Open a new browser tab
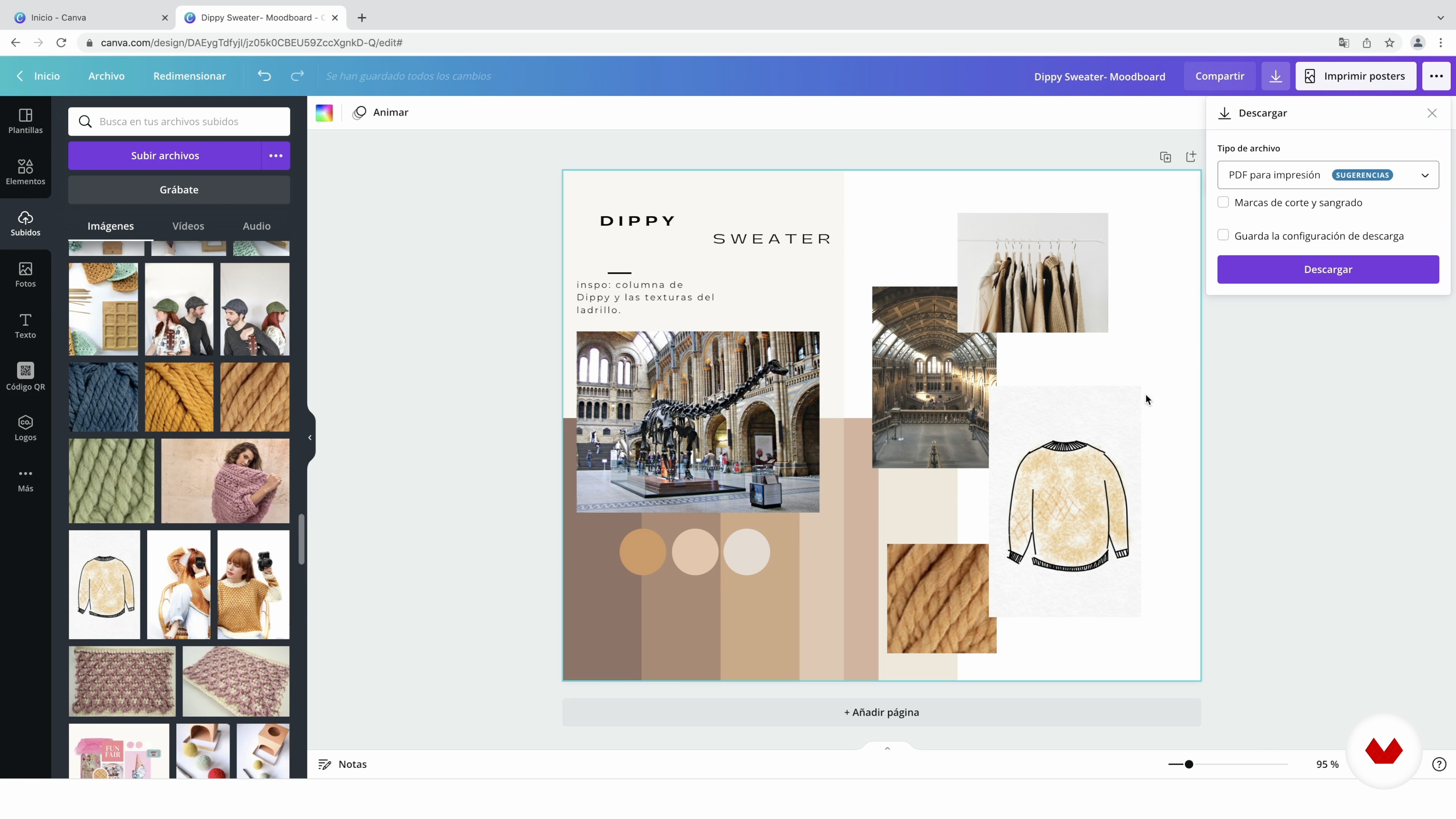The height and width of the screenshot is (819, 1456). [362, 17]
